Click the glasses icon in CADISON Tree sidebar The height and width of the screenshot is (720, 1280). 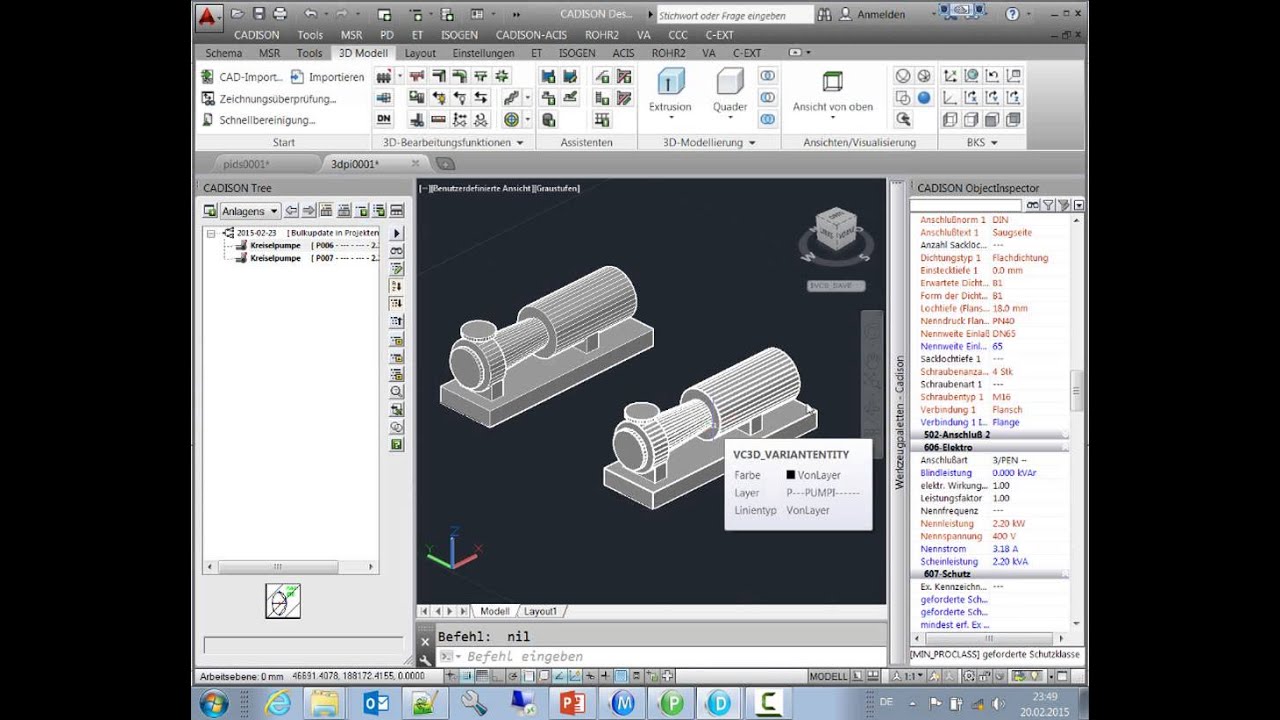tap(397, 251)
